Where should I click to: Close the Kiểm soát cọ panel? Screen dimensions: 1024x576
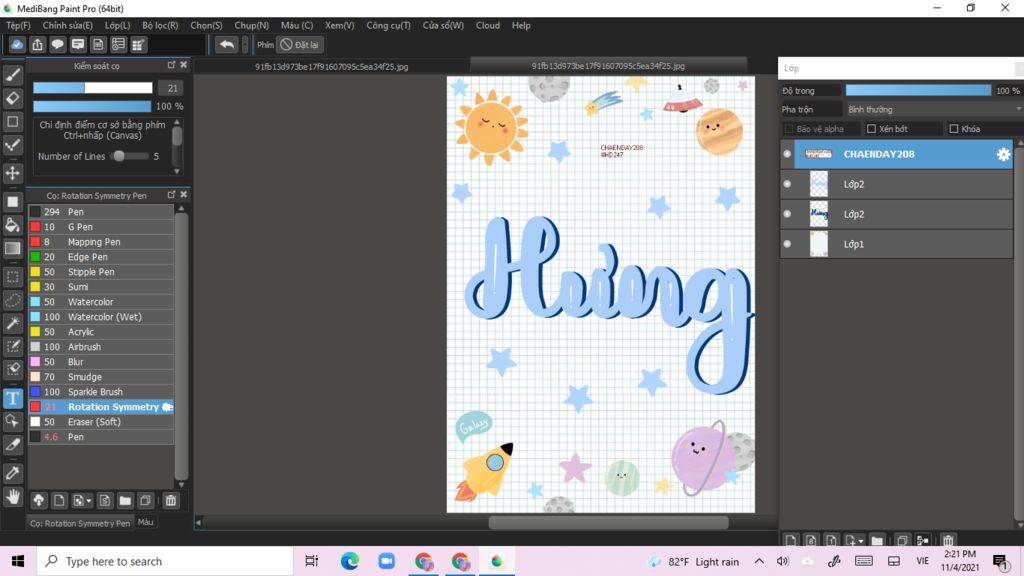pos(184,65)
